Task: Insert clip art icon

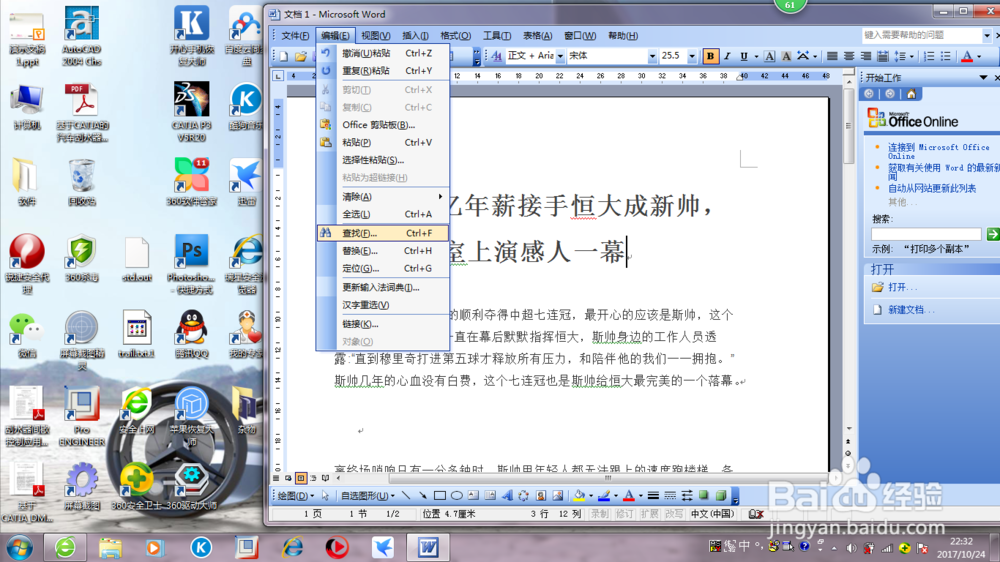Action: 541,496
